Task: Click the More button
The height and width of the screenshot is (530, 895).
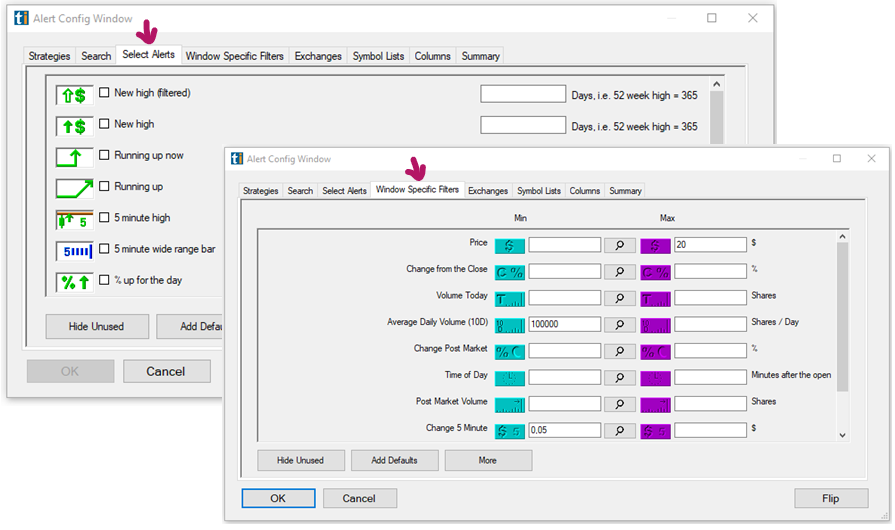Action: [488, 461]
